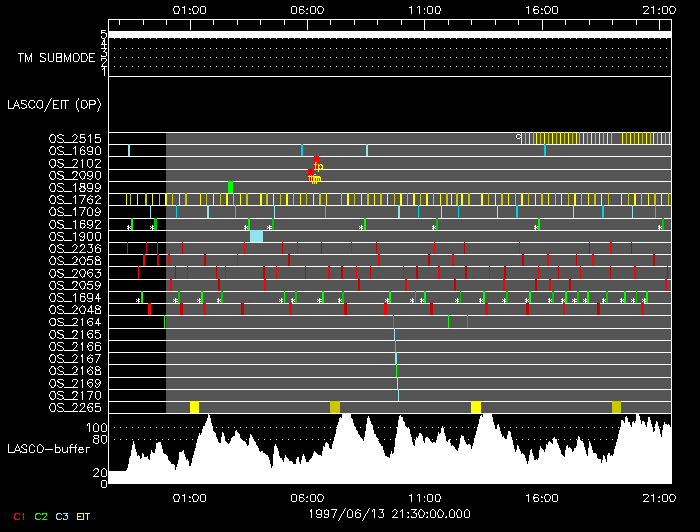
Task: Click the EIT legend label
Action: pyautogui.click(x=84, y=516)
